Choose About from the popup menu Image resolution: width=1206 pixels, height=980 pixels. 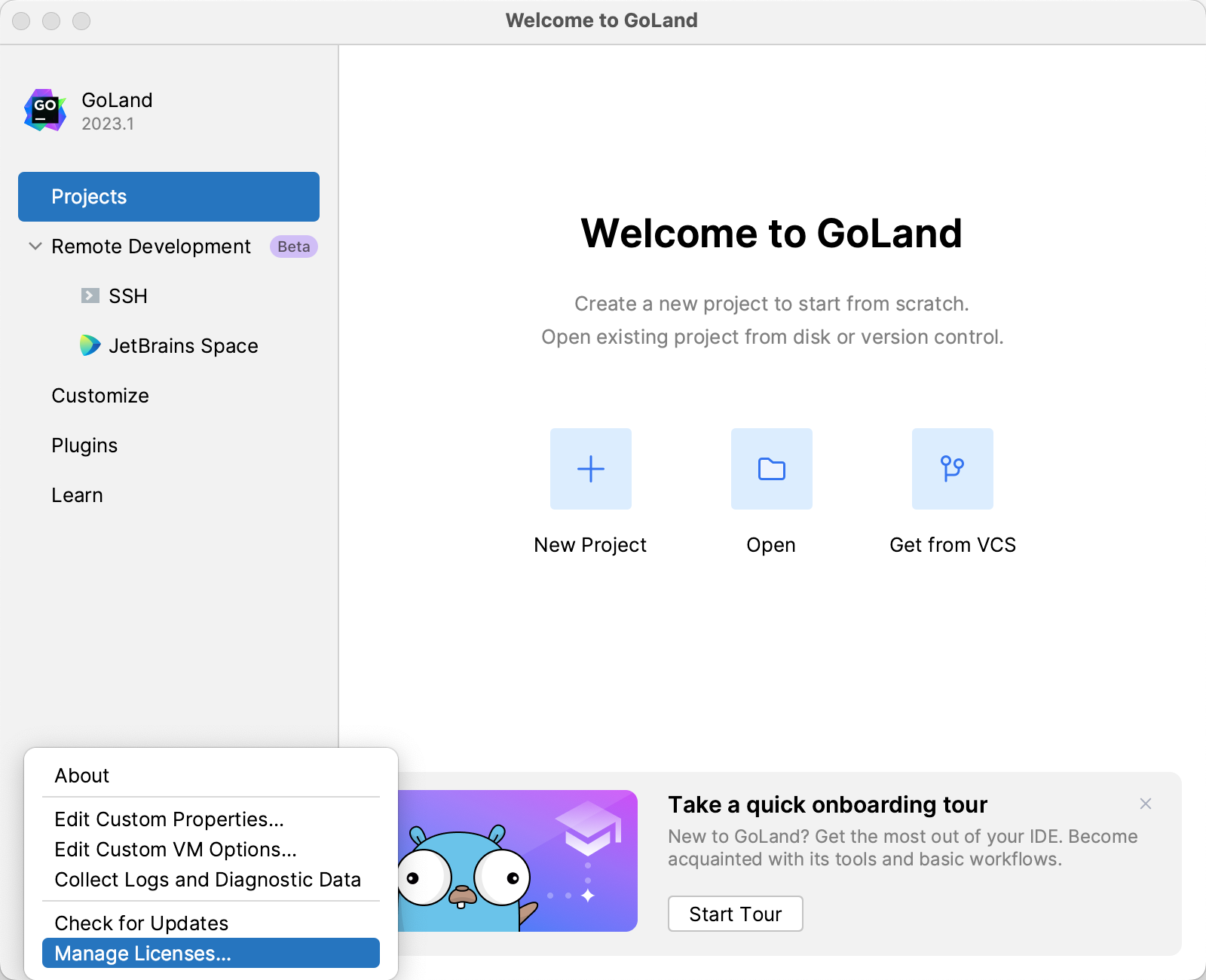pos(211,776)
